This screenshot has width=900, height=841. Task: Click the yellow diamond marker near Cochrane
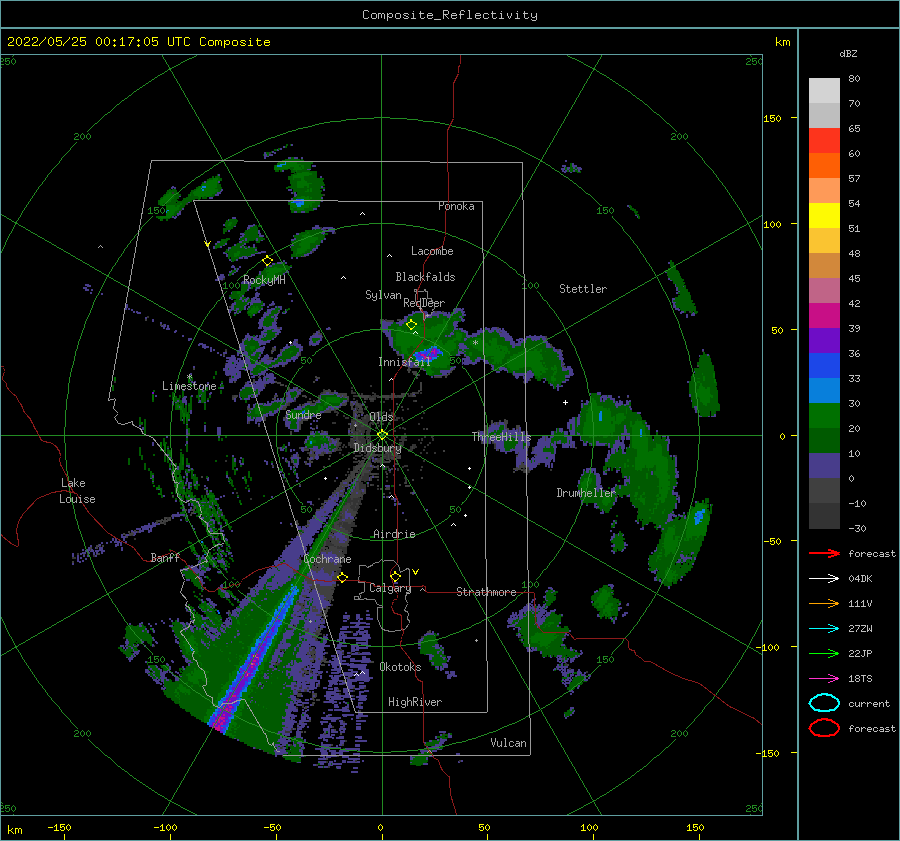coord(343,578)
